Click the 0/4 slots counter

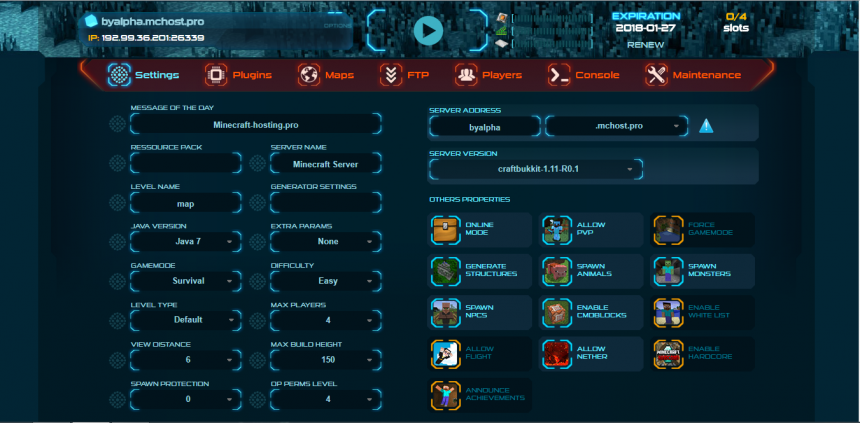click(736, 22)
